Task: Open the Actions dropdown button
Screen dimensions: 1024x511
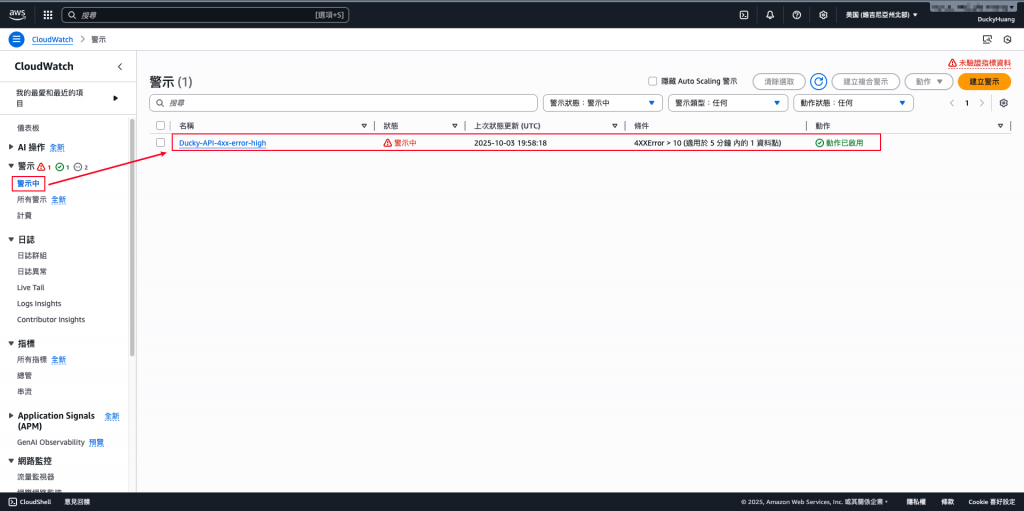Action: click(x=929, y=82)
